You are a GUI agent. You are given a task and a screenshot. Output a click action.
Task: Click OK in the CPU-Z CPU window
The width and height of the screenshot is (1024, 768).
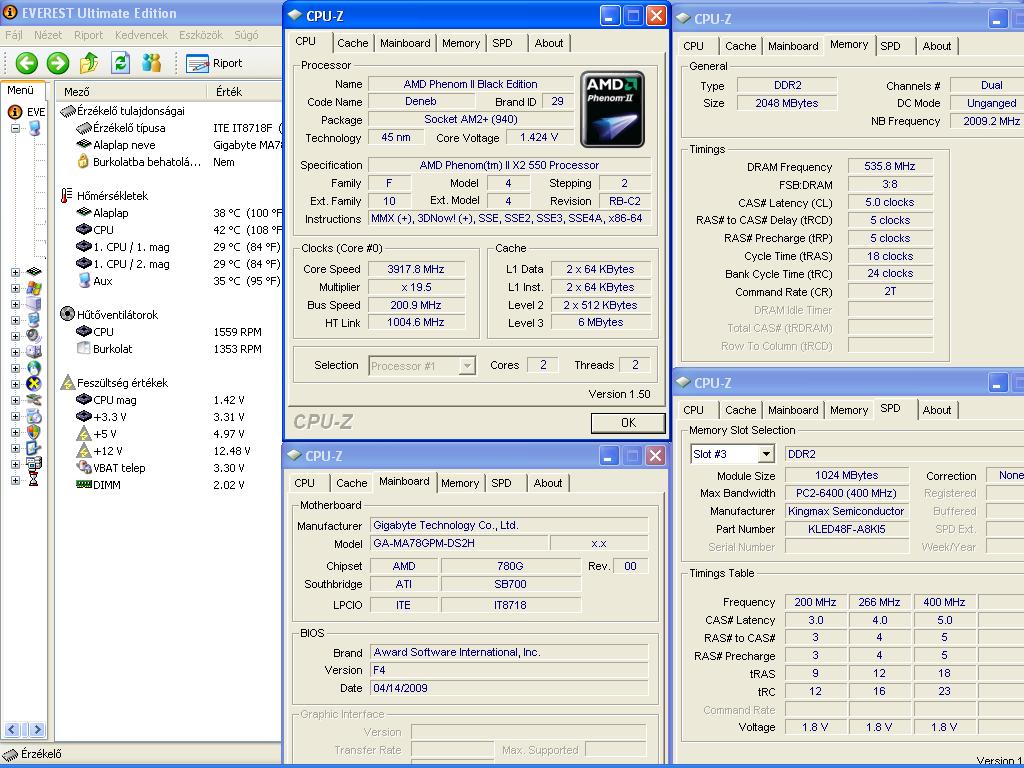[x=628, y=423]
